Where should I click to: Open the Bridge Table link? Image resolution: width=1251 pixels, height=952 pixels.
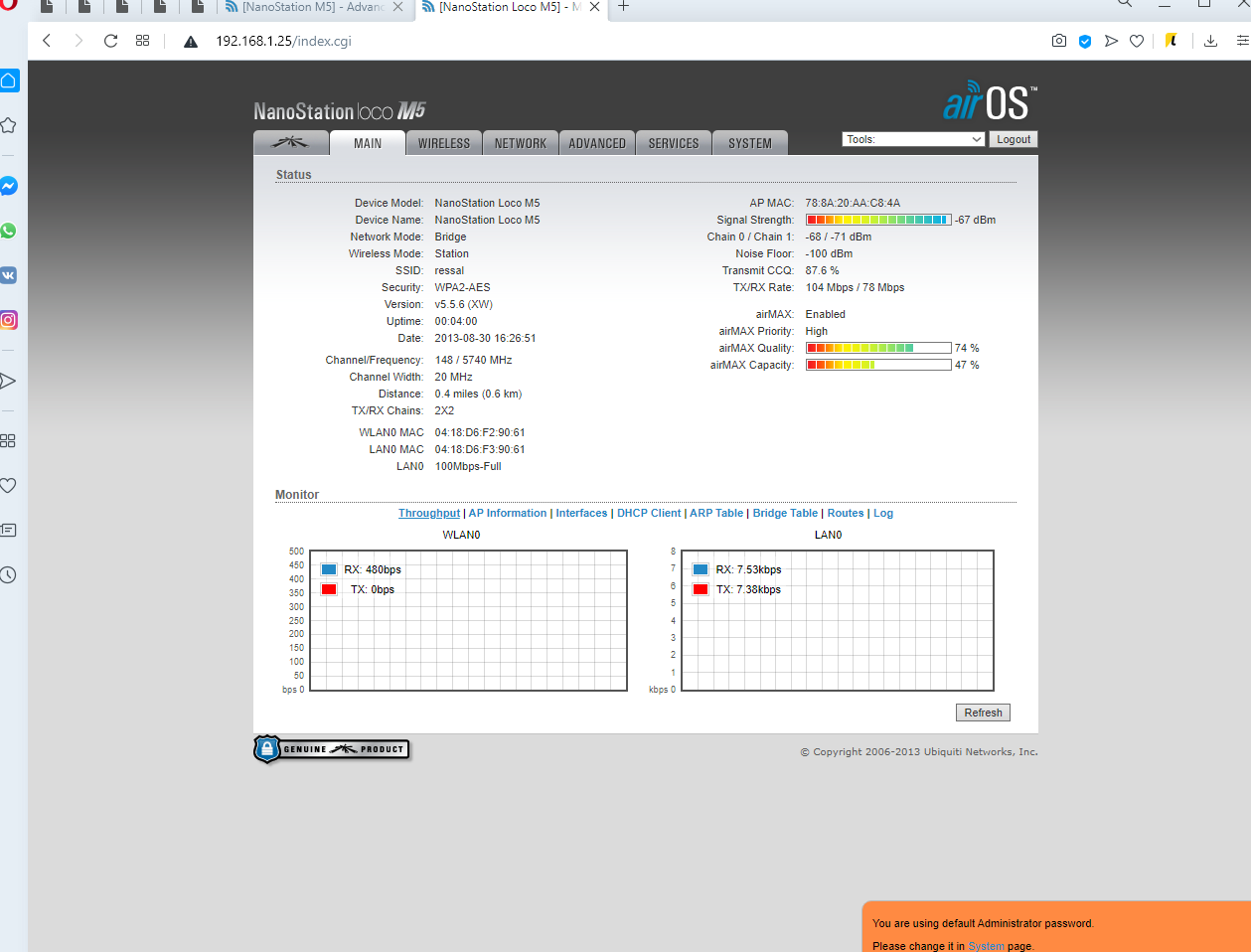tap(785, 513)
